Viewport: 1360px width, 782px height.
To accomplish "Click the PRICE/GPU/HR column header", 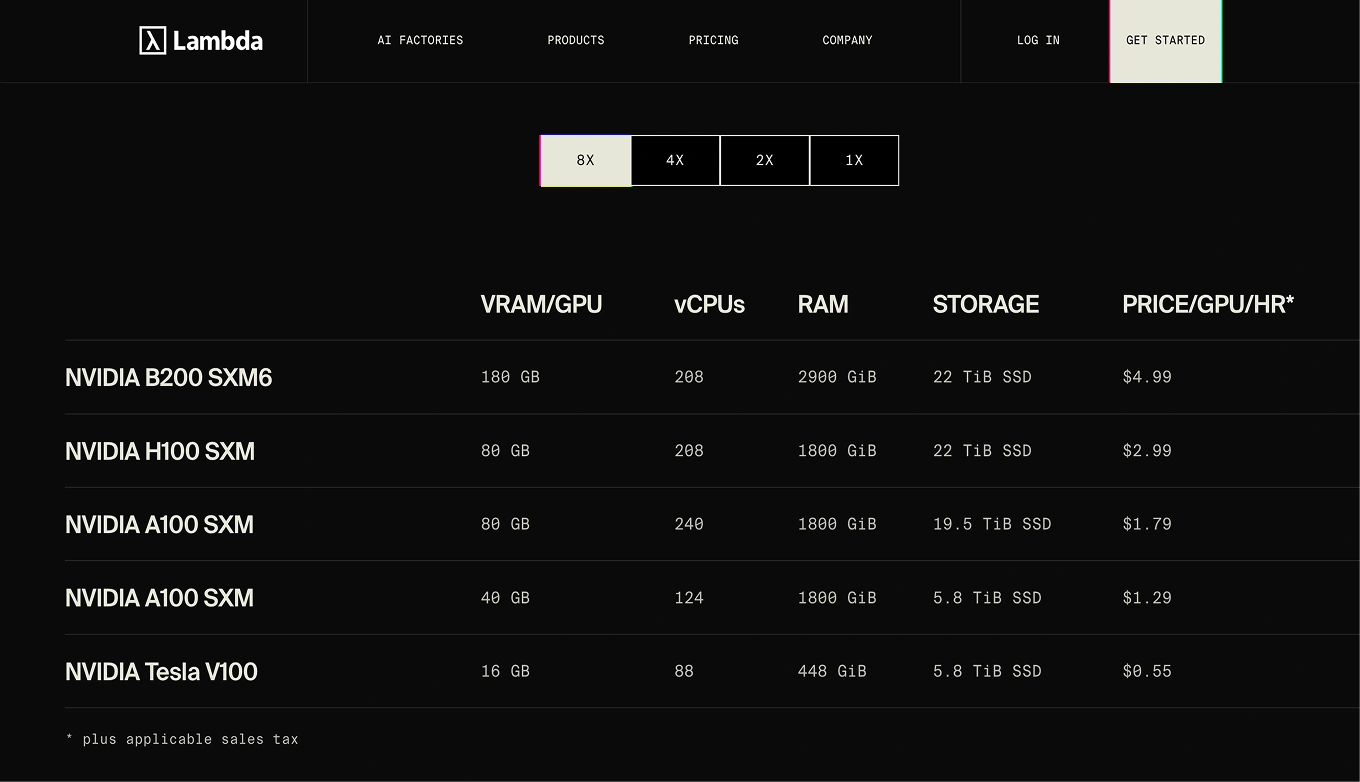I will click(1208, 304).
